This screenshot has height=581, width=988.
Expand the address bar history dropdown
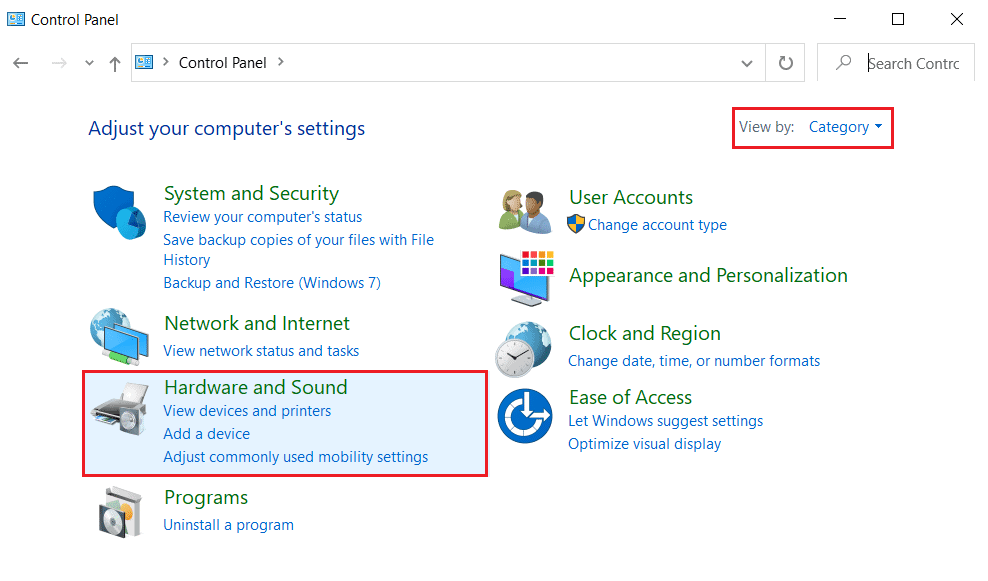746,62
